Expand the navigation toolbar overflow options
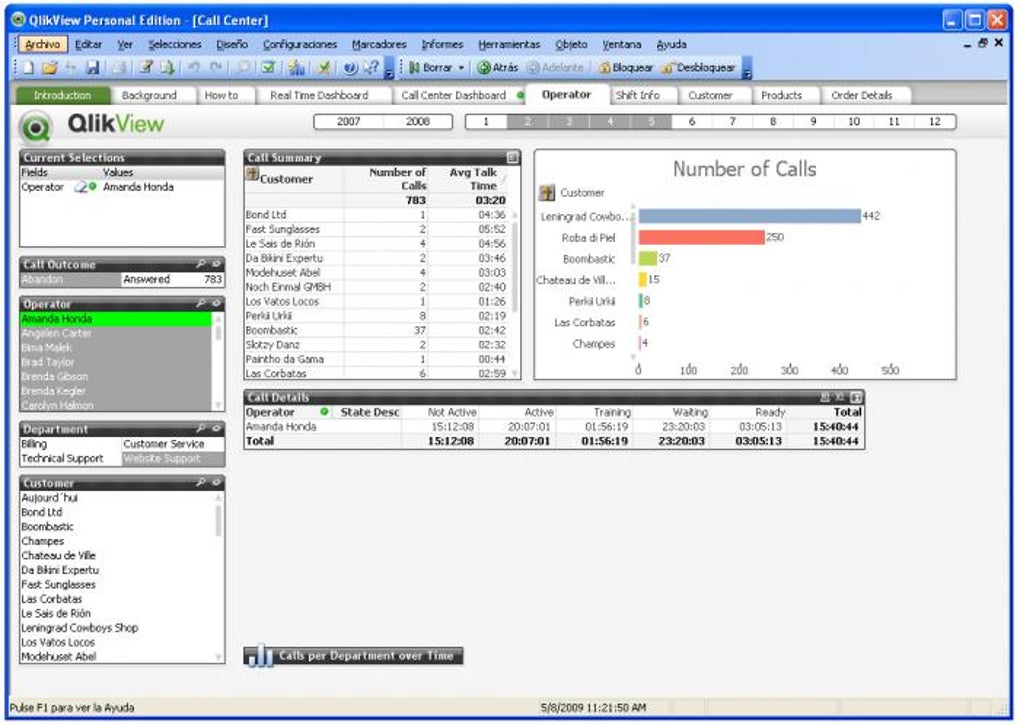Image resolution: width=1020 pixels, height=724 pixels. click(x=747, y=68)
